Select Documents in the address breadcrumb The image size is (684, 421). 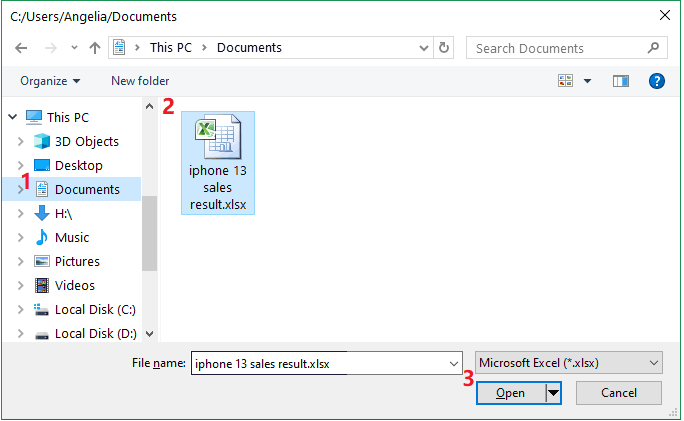(249, 47)
